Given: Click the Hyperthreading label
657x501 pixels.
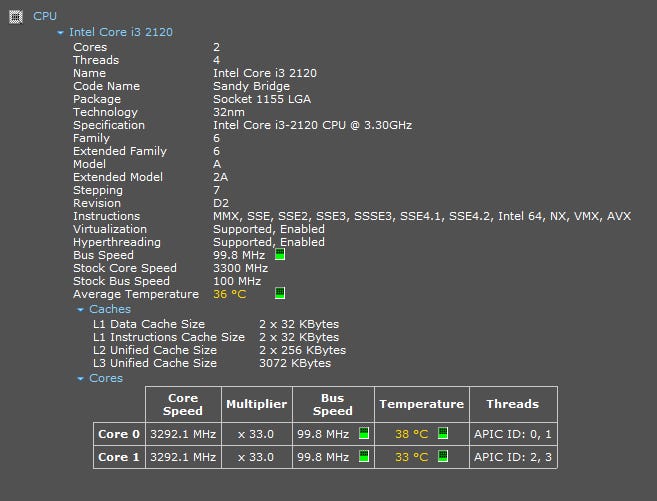Looking at the screenshot, I should (x=117, y=242).
